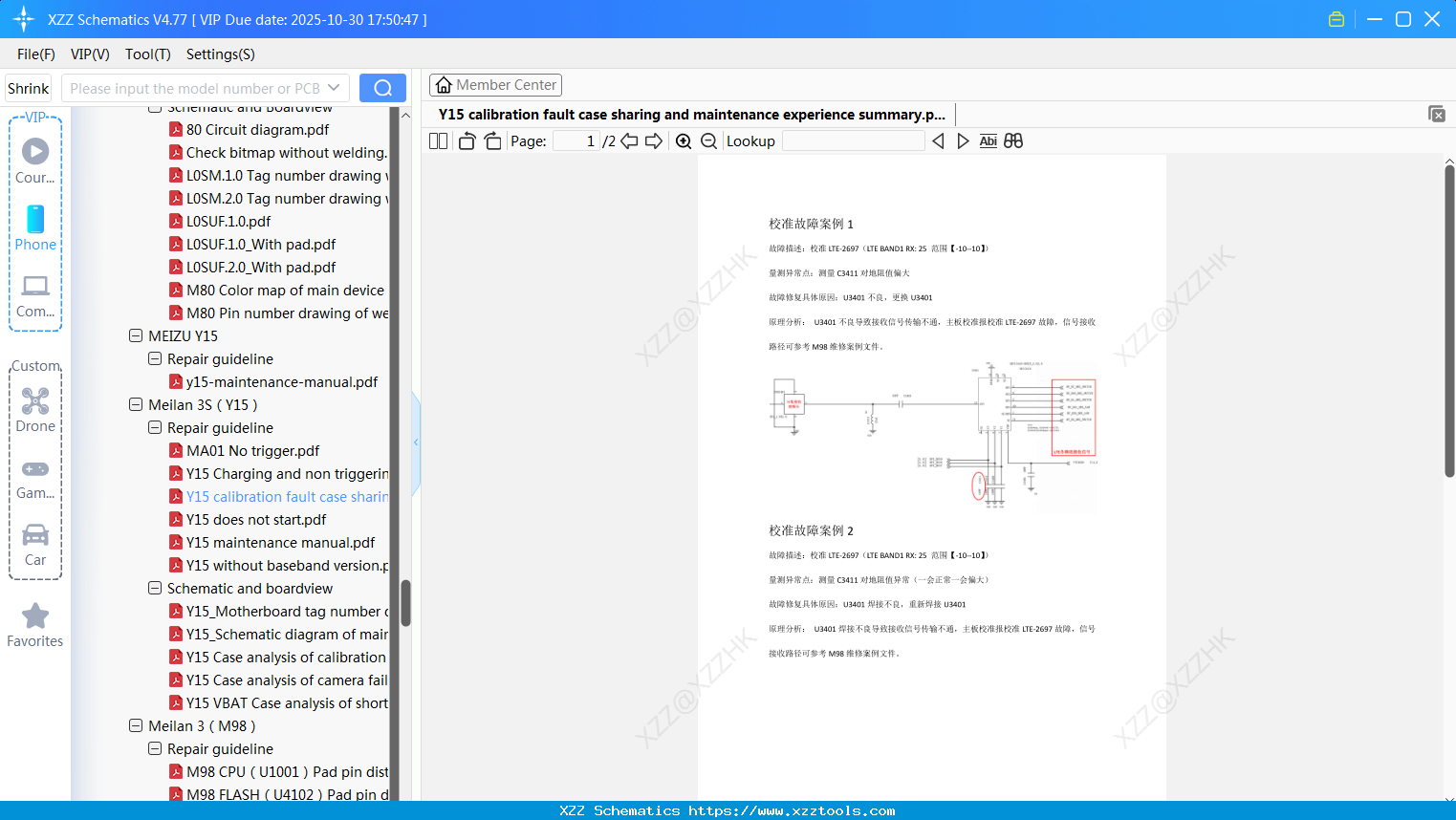
Task: Collapse the left panel with the splitter handle
Action: pos(416,442)
